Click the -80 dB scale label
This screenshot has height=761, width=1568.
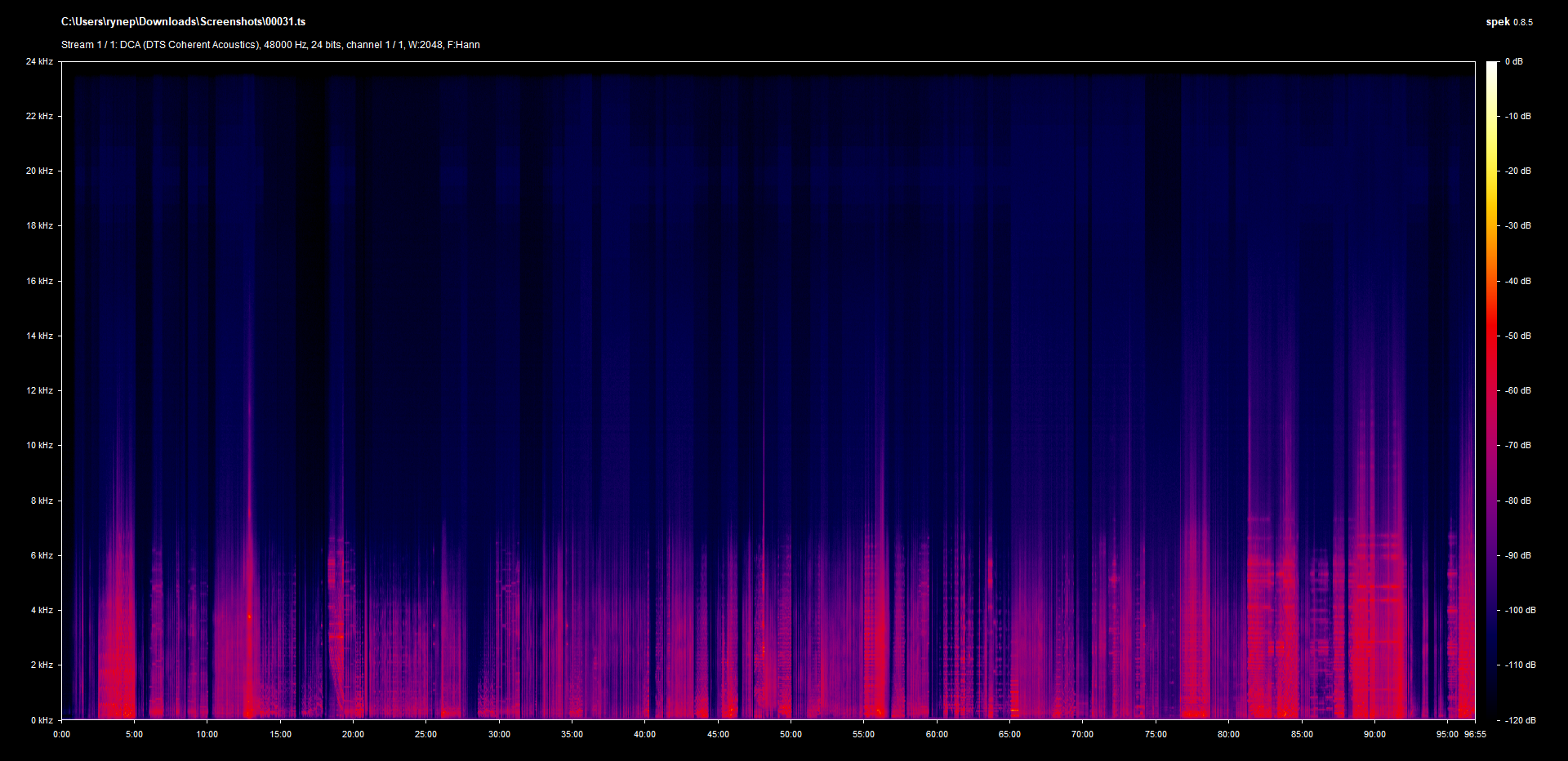coord(1518,501)
